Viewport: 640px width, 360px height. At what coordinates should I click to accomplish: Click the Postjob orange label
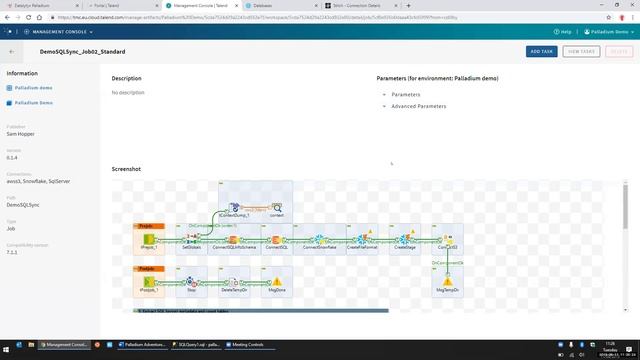[149, 269]
